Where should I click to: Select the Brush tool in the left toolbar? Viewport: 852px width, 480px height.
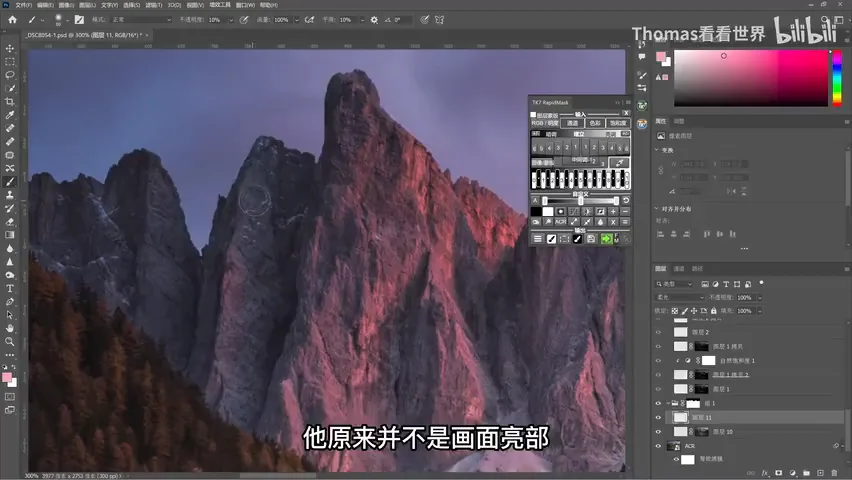pyautogui.click(x=10, y=182)
